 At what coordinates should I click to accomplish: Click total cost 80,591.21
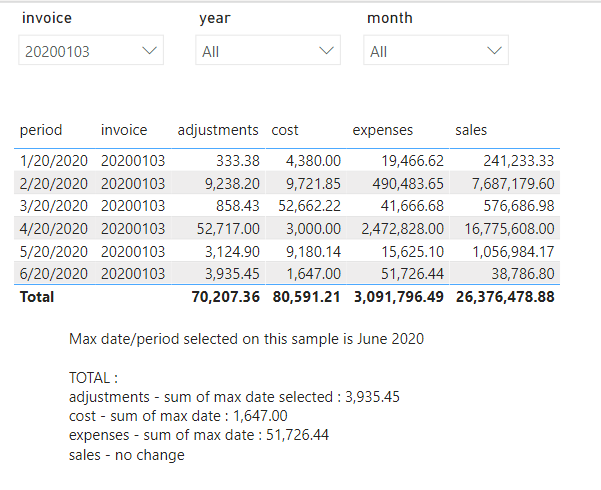click(307, 297)
